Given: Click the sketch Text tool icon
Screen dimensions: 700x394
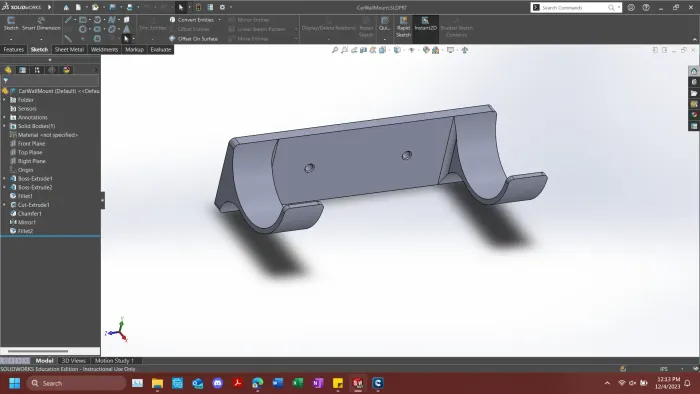Looking at the screenshot, I should [x=127, y=29].
